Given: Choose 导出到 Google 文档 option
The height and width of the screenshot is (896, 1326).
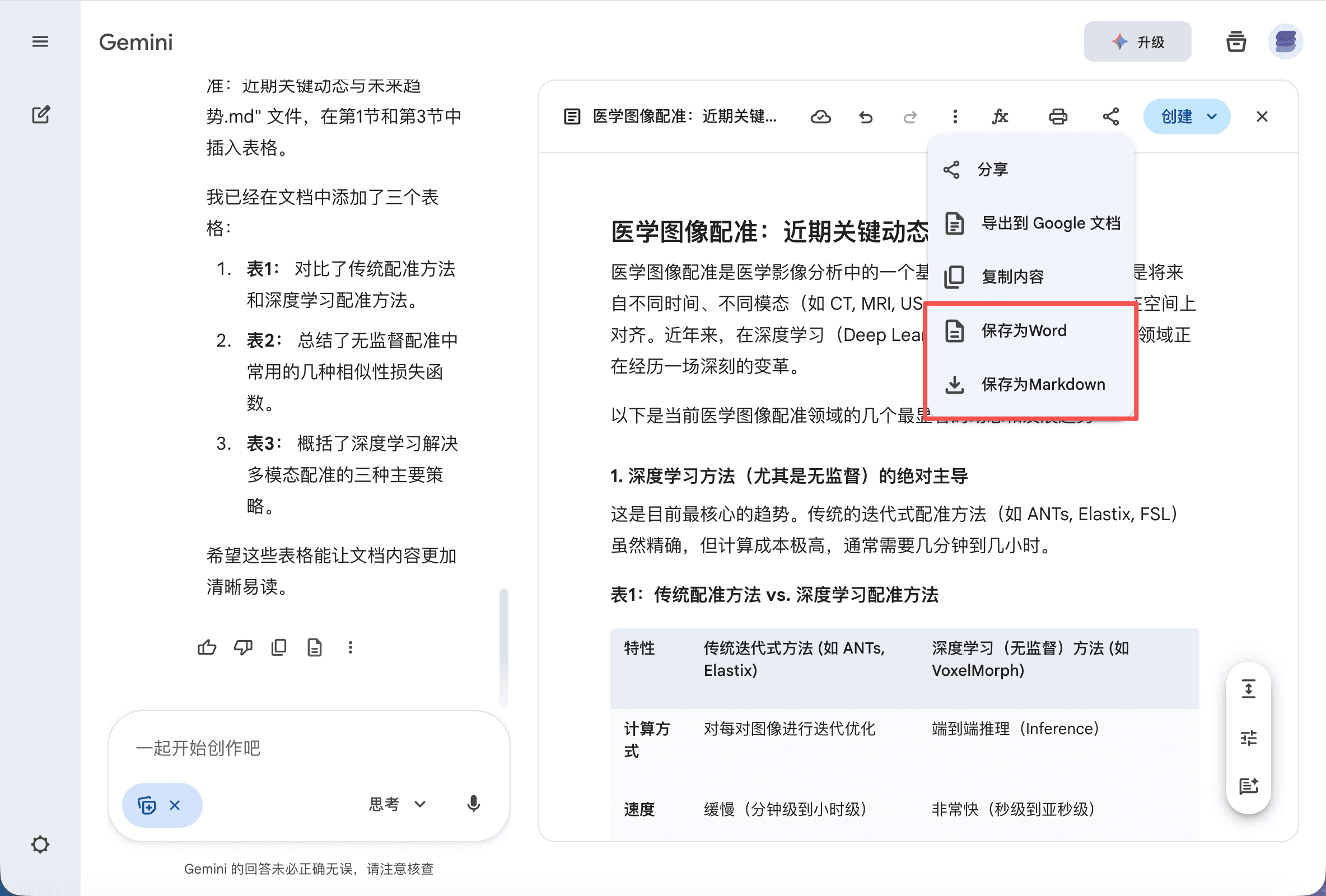Looking at the screenshot, I should click(1050, 223).
